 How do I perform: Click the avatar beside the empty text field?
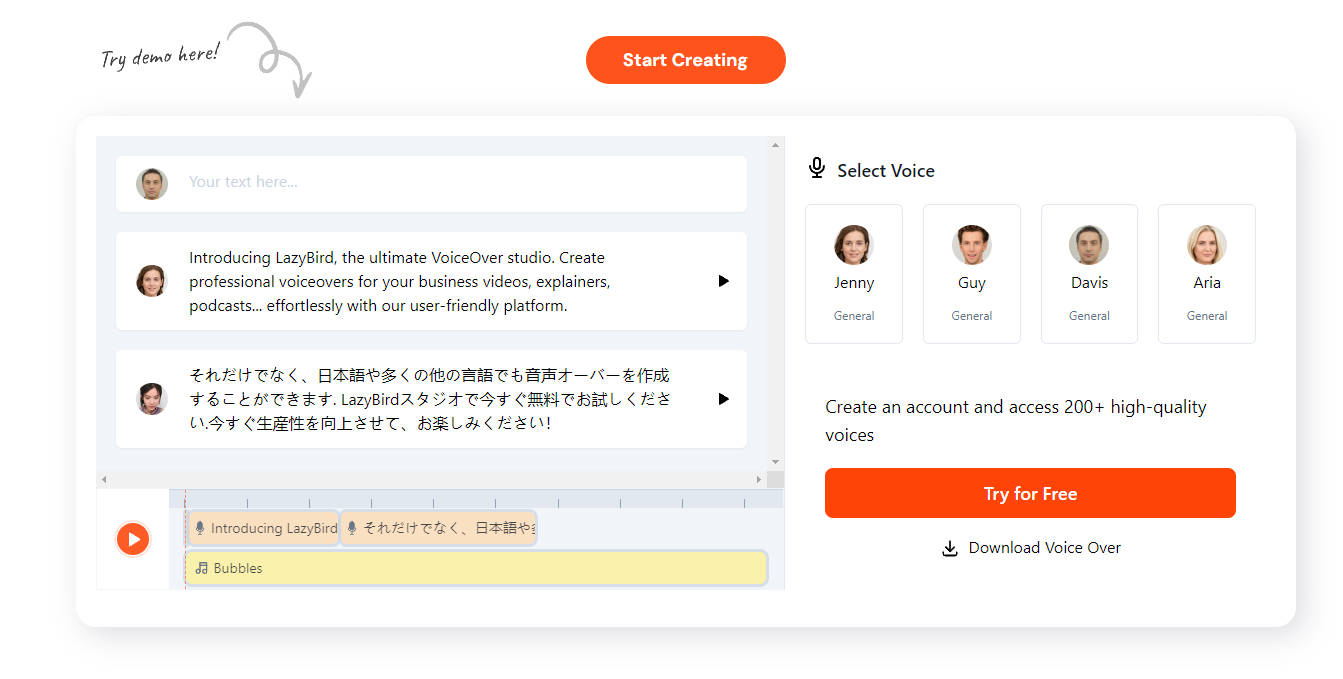pos(152,184)
